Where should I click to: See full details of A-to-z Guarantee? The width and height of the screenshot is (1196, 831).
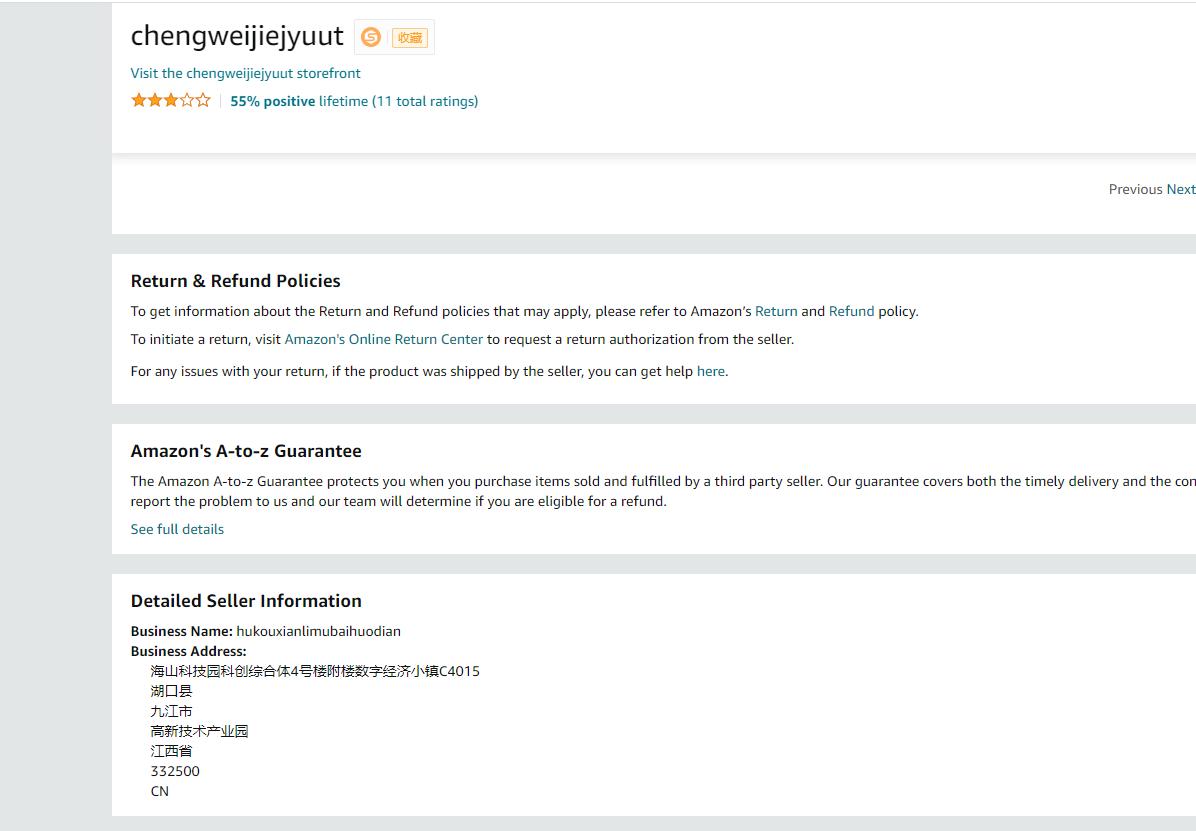[177, 529]
